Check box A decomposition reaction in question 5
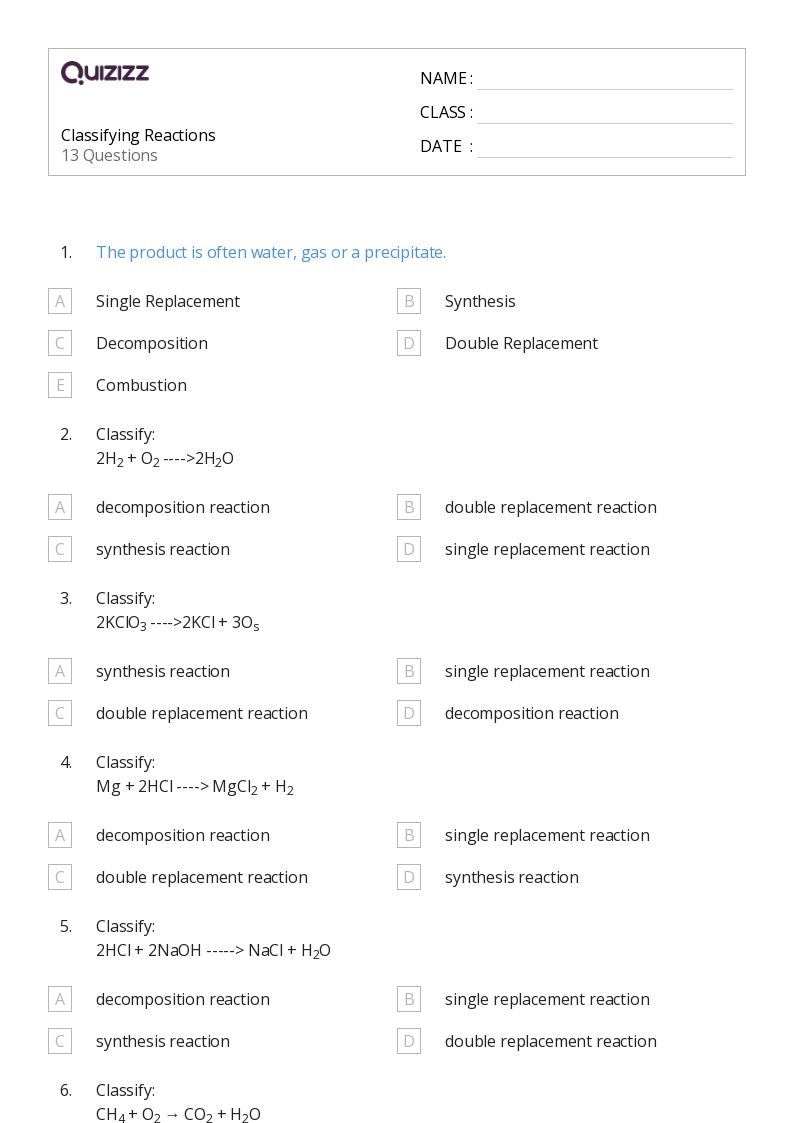794x1123 pixels. coord(60,999)
